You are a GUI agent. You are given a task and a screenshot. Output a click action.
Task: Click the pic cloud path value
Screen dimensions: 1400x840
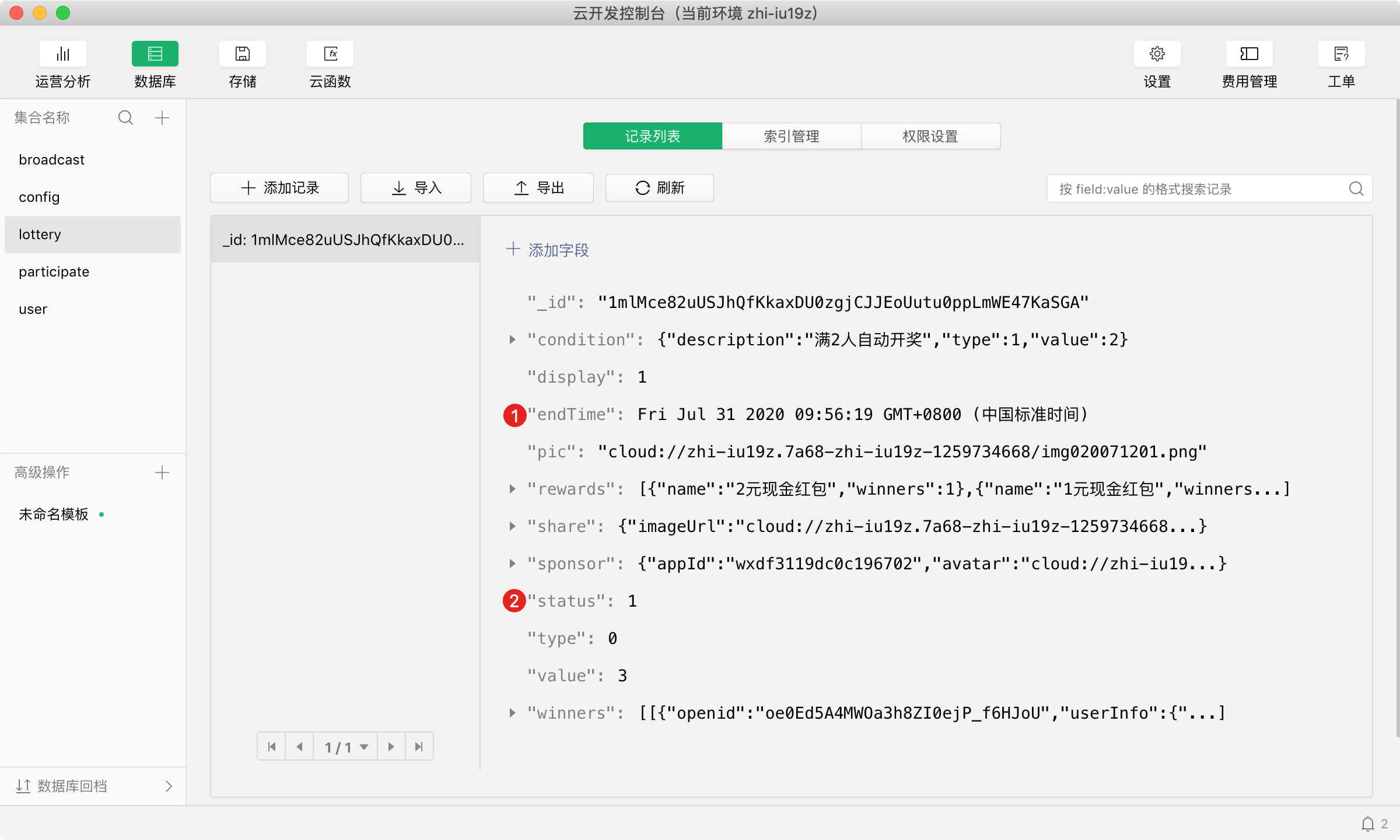902,452
